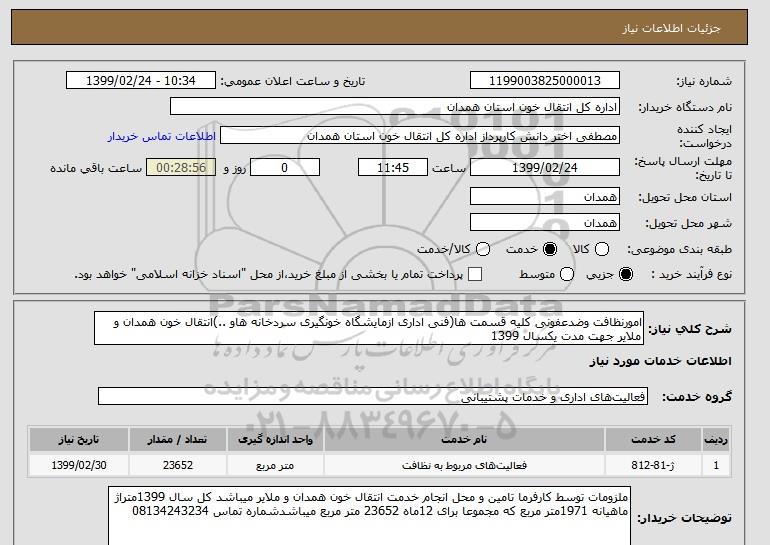The width and height of the screenshot is (770, 545).
Task: Click the quantity cell 23652
Action: pyautogui.click(x=177, y=465)
